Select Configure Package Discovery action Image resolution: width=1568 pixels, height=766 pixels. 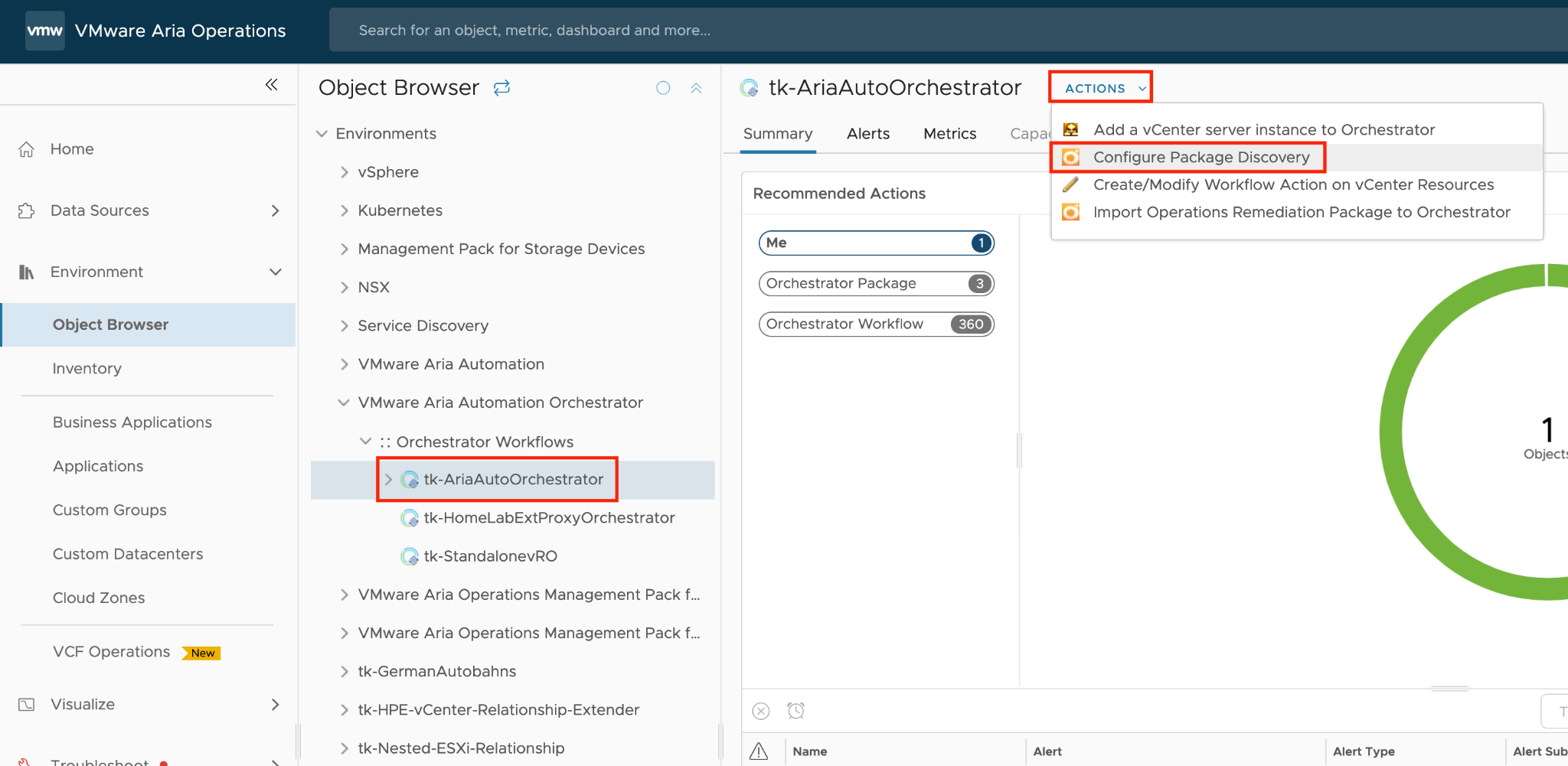coord(1201,157)
